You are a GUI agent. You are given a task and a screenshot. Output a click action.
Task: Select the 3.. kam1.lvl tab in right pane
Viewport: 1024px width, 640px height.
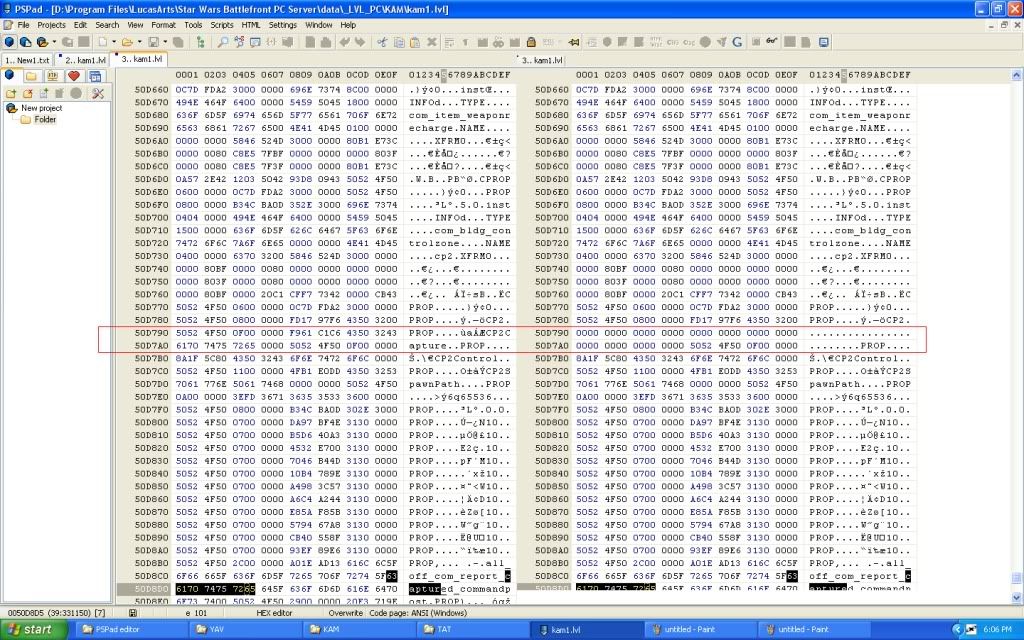(x=541, y=60)
